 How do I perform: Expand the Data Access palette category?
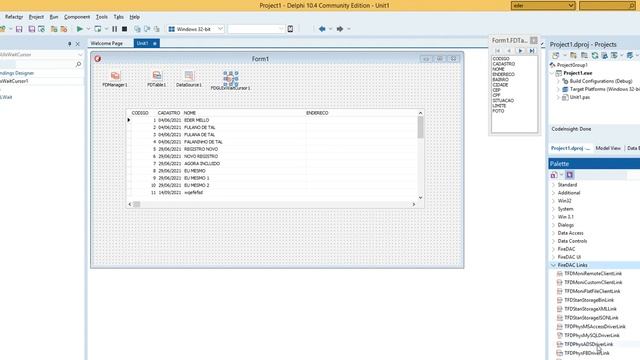point(553,233)
